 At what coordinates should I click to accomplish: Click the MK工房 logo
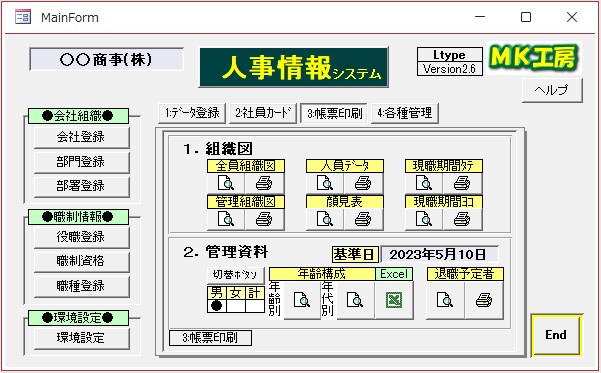click(x=534, y=58)
